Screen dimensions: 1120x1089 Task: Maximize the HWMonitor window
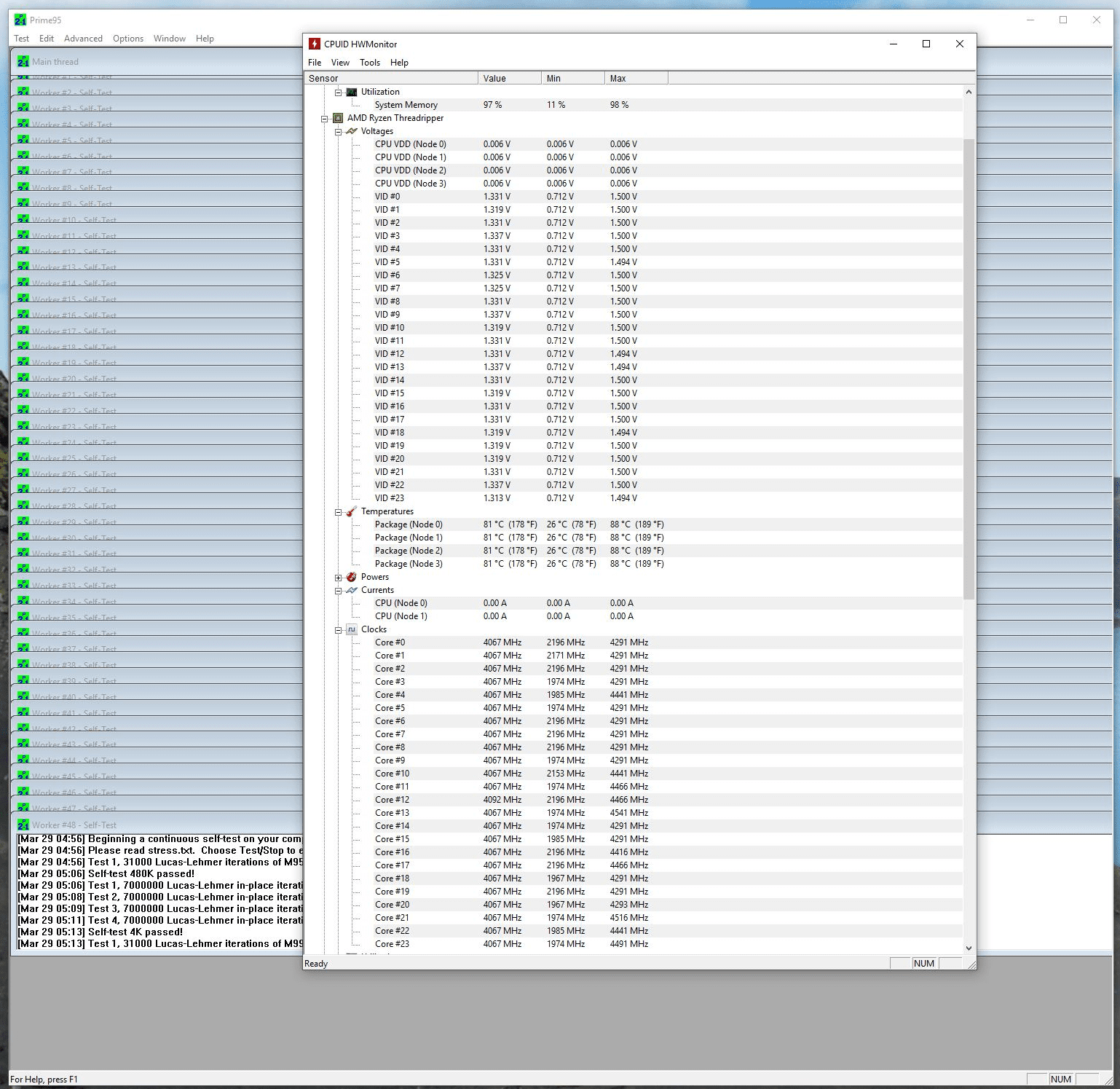pos(926,44)
